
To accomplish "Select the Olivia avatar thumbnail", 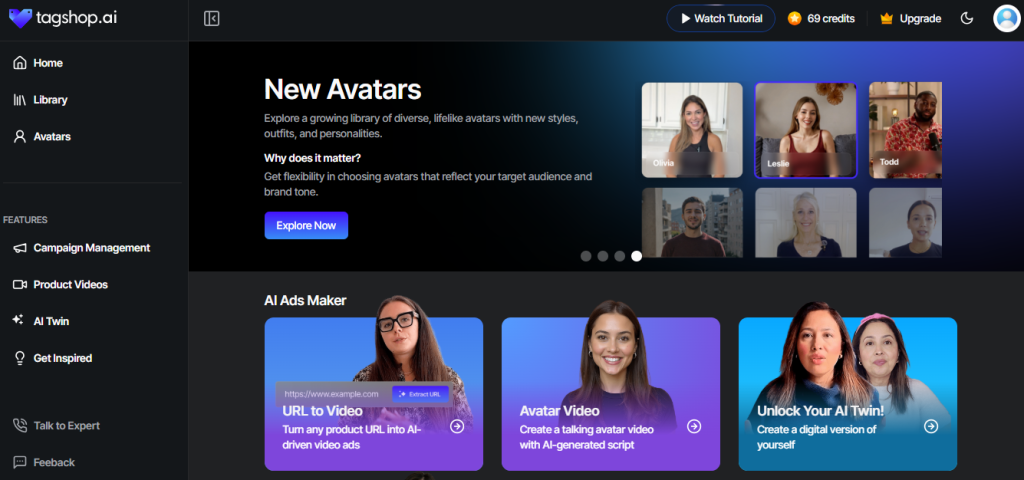I will pos(692,130).
